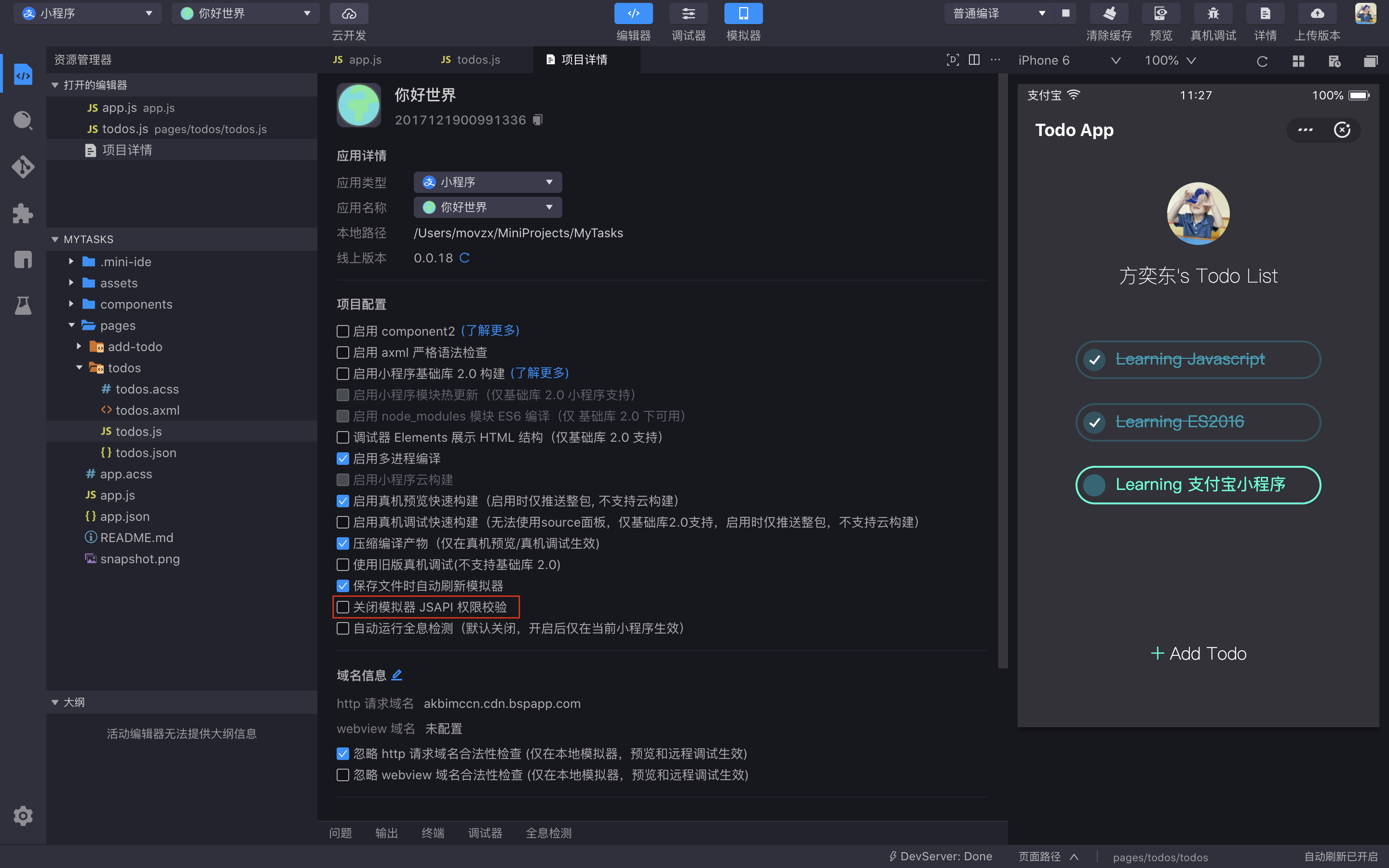The height and width of the screenshot is (868, 1389).
Task: Uncheck 启用真机预览快速构建 checkbox
Action: point(342,501)
